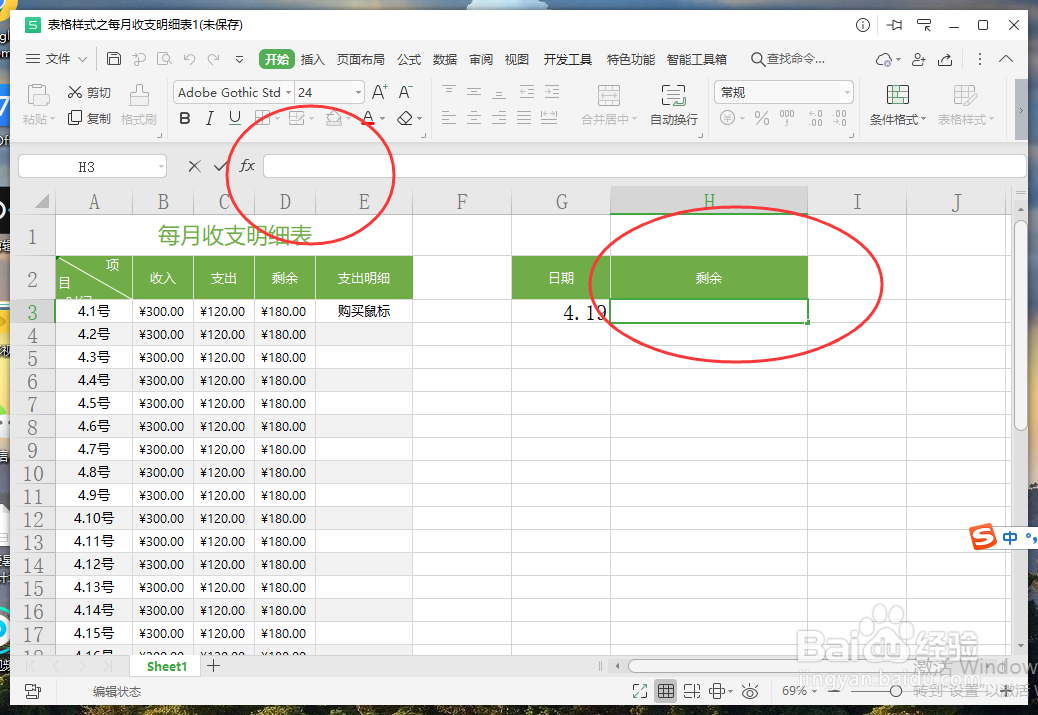1038x715 pixels.
Task: Open the Insert Function (fx) dialog
Action: (247, 165)
